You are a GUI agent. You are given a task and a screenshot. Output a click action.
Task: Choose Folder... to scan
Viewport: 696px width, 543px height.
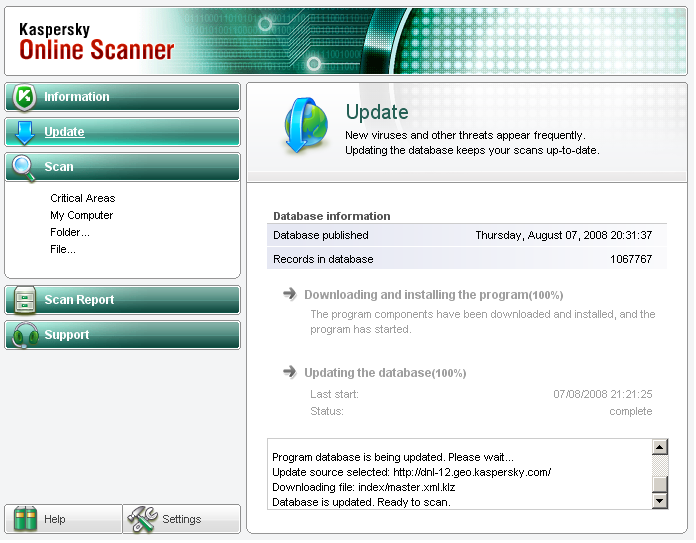(x=70, y=233)
